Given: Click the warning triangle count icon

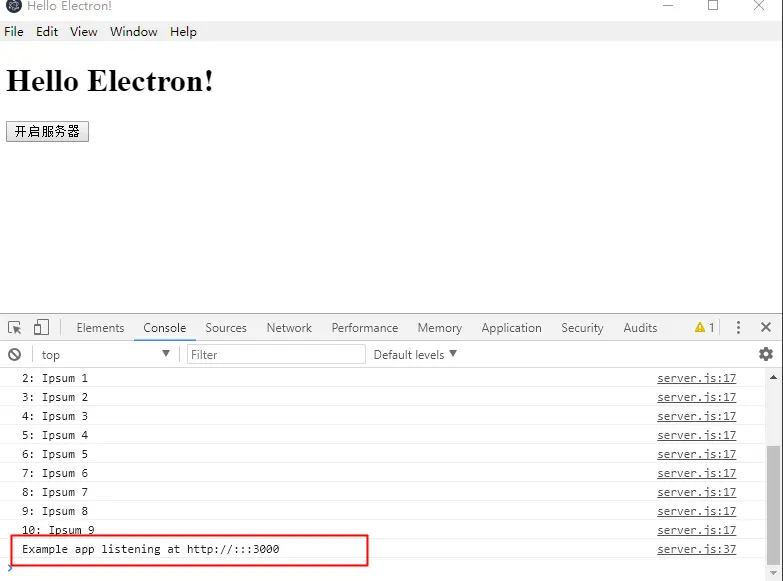Looking at the screenshot, I should [704, 328].
